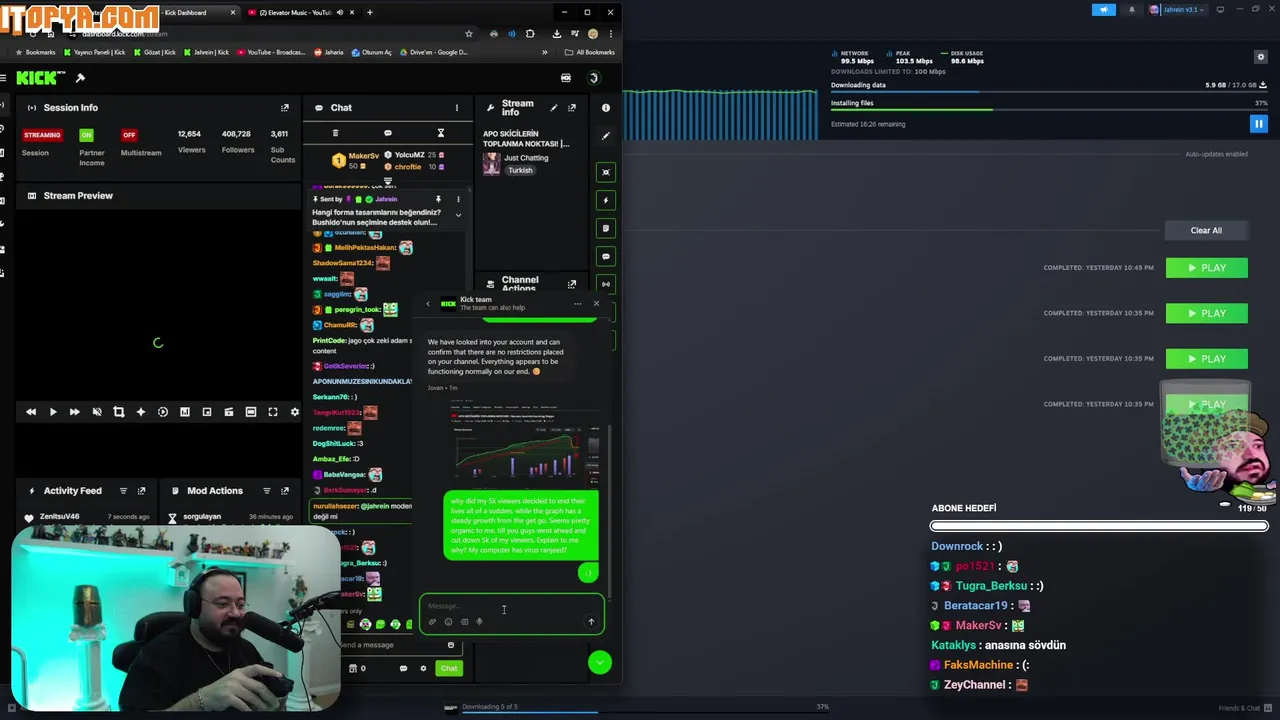Click the Steam announcements megaphone button

coord(1104,10)
